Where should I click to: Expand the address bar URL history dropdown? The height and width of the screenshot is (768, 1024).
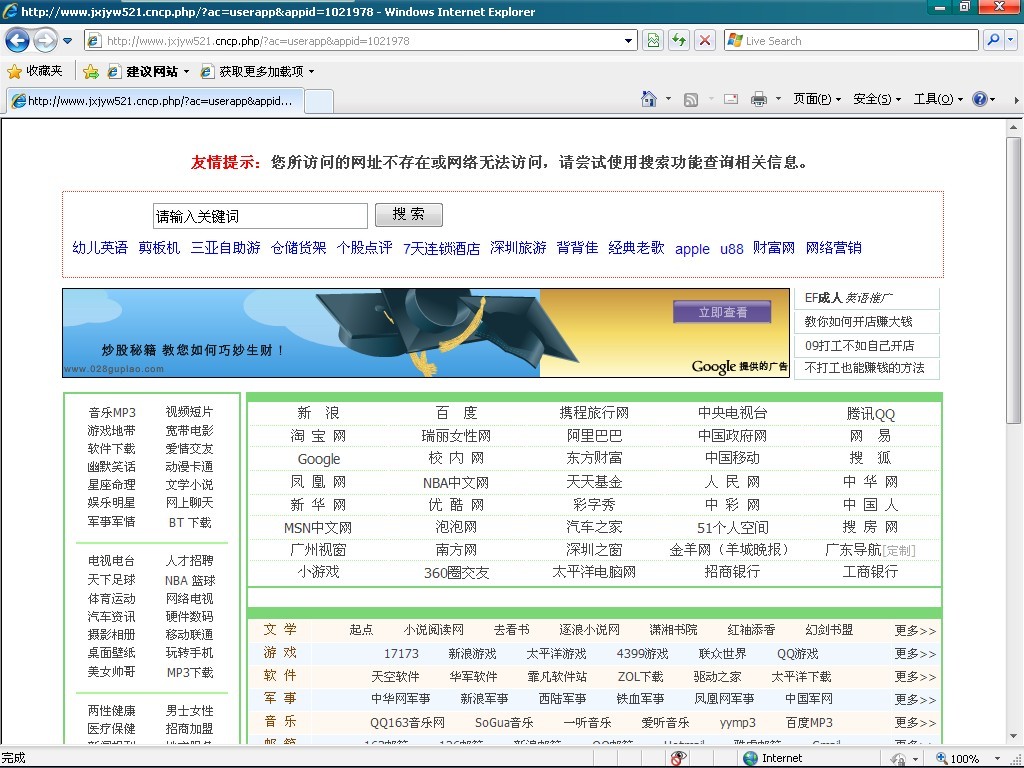tap(628, 40)
